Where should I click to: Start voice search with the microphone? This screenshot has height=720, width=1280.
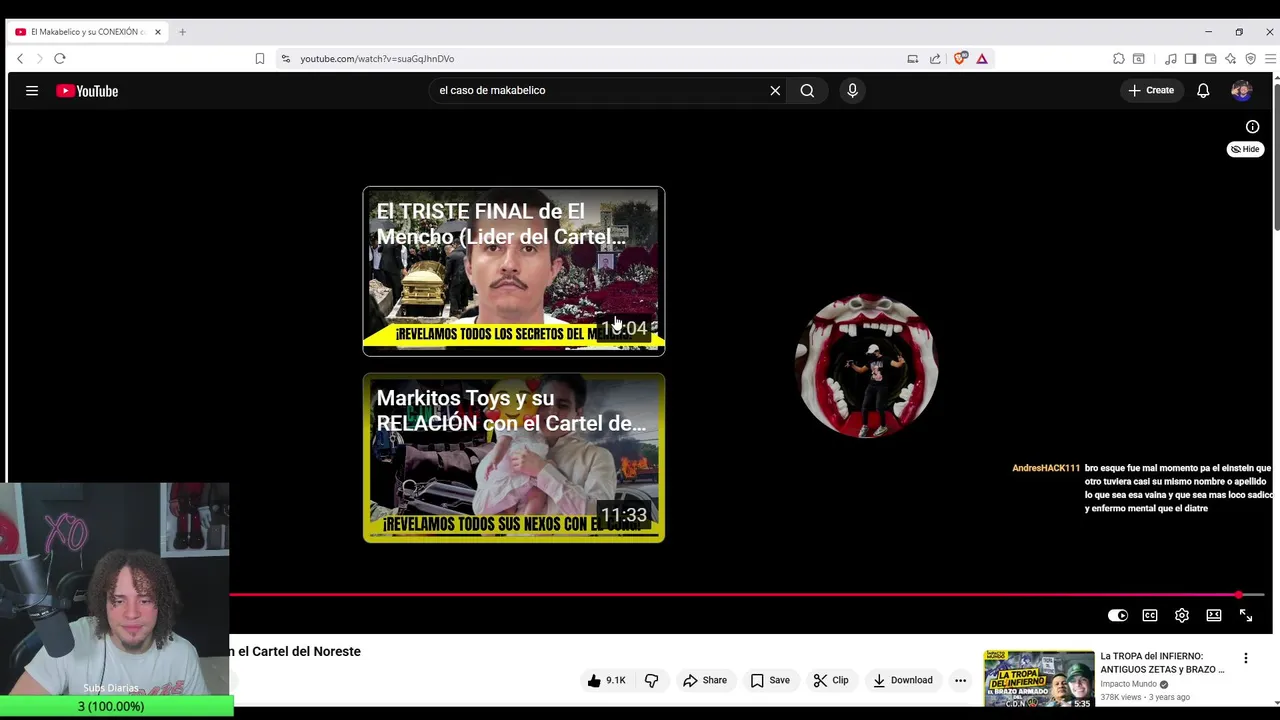[x=852, y=90]
